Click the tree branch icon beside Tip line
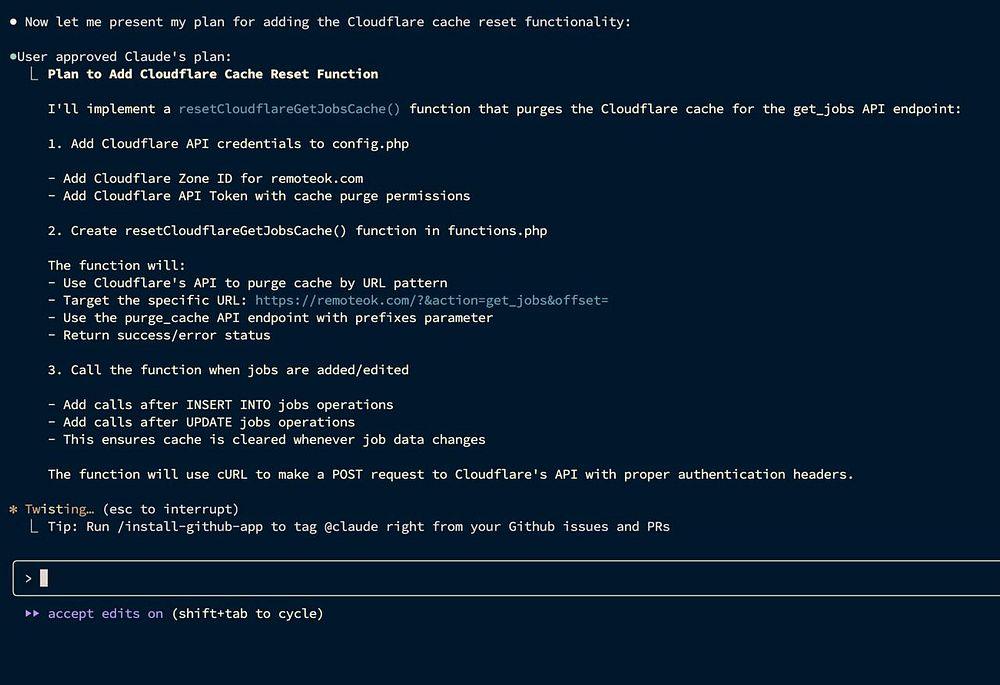This screenshot has width=1000, height=685. (x=33, y=526)
